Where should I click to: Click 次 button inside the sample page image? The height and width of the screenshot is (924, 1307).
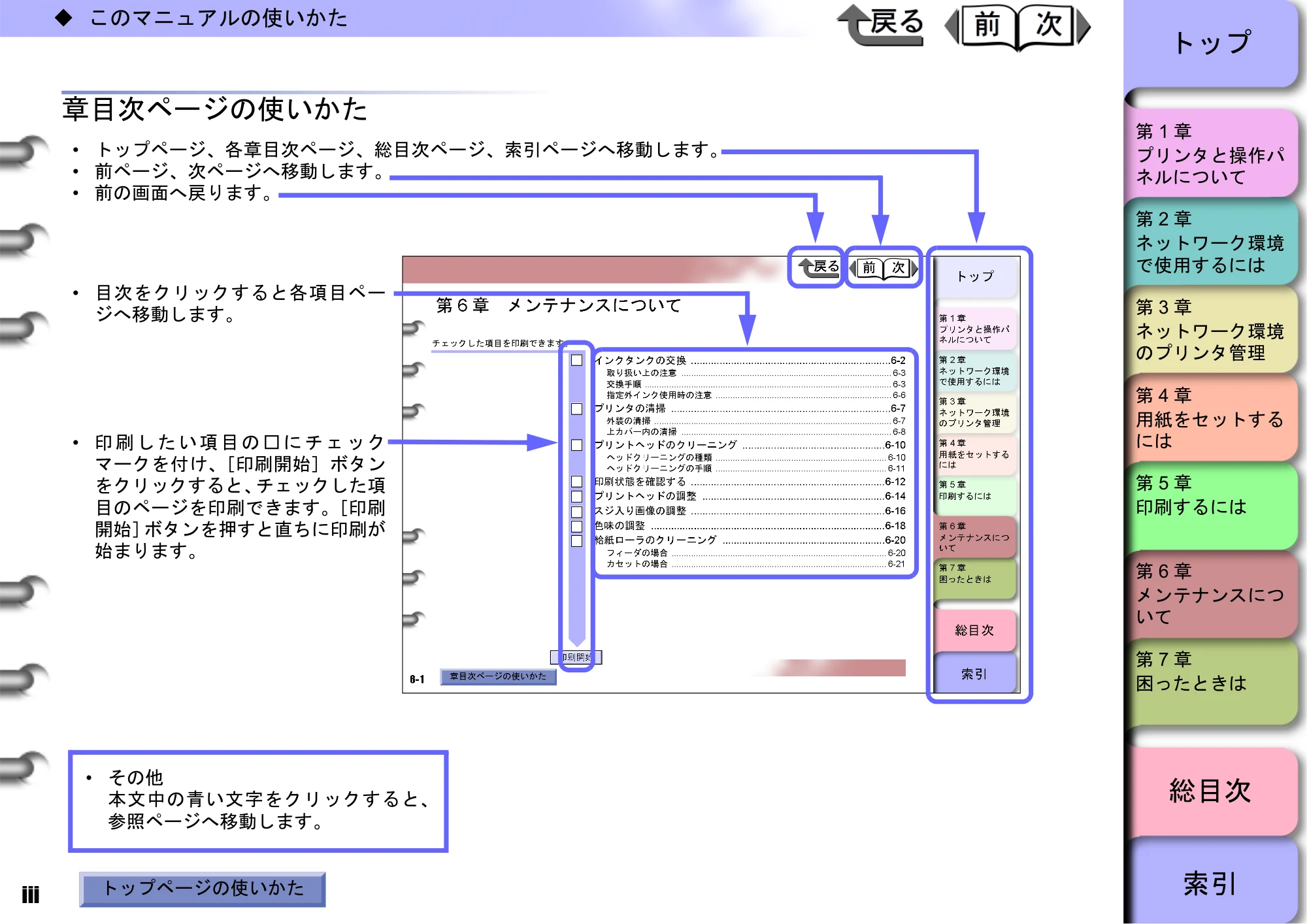pos(901,268)
